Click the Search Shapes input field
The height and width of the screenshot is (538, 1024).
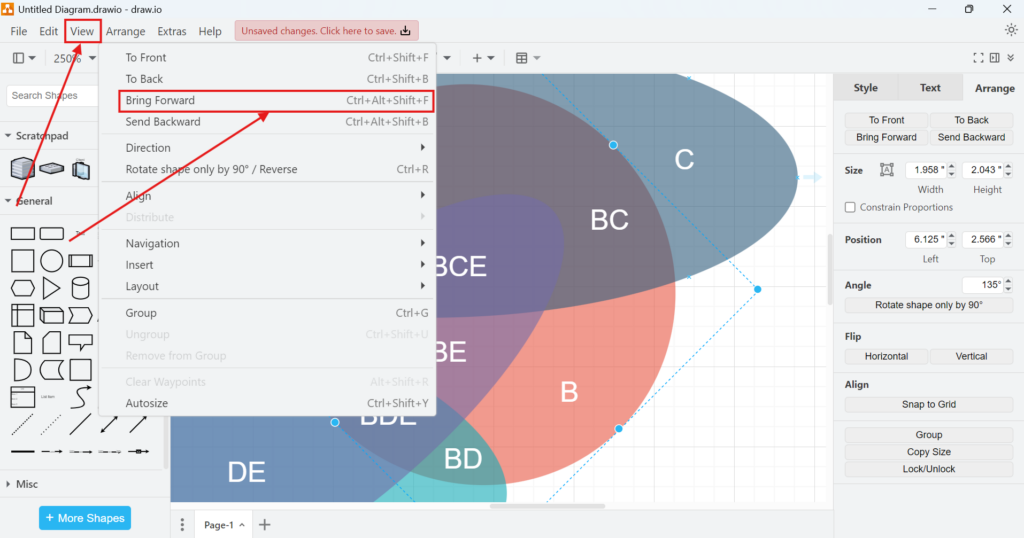(52, 95)
